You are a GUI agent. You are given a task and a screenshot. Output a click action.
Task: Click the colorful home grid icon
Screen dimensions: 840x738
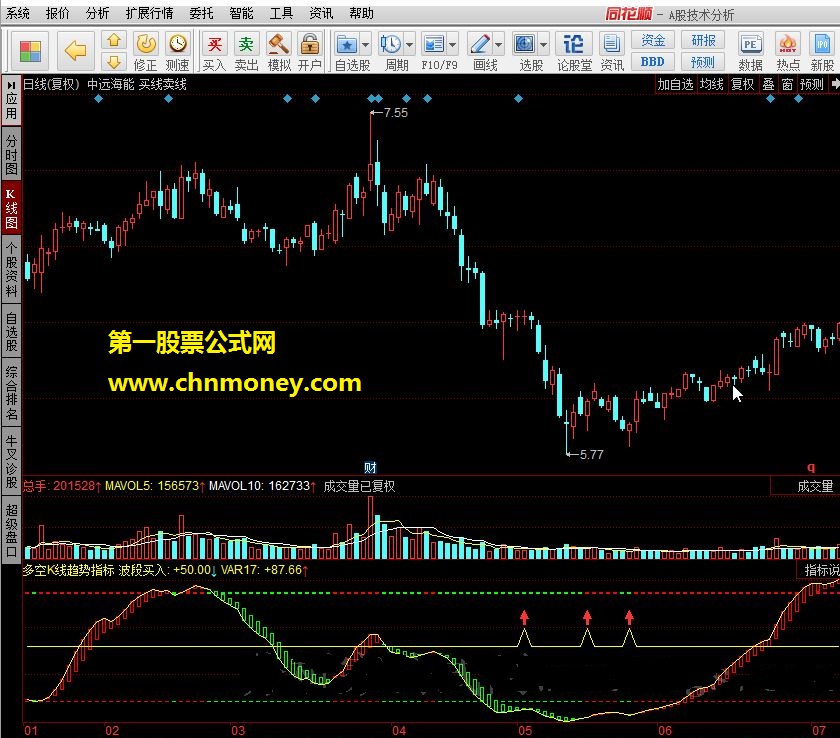30,51
